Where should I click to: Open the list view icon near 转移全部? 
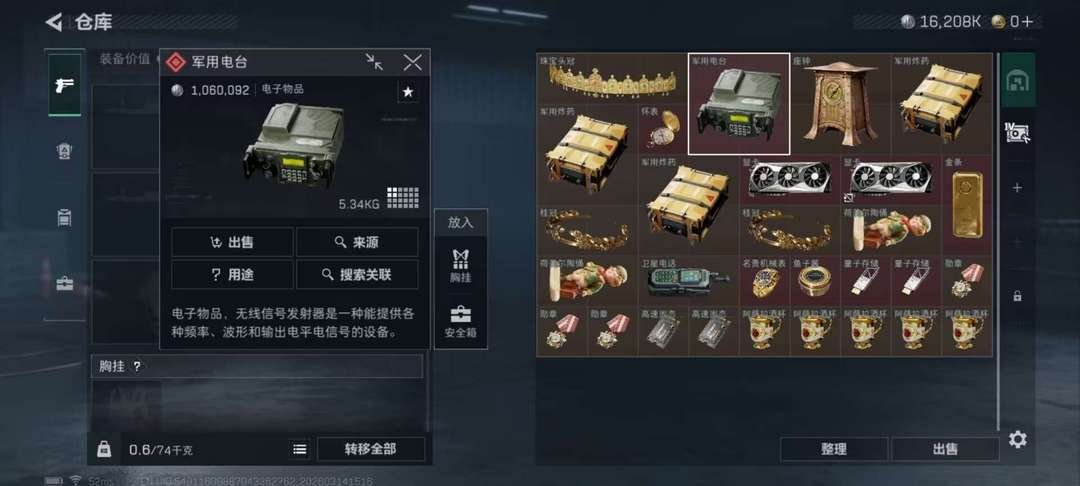click(300, 450)
